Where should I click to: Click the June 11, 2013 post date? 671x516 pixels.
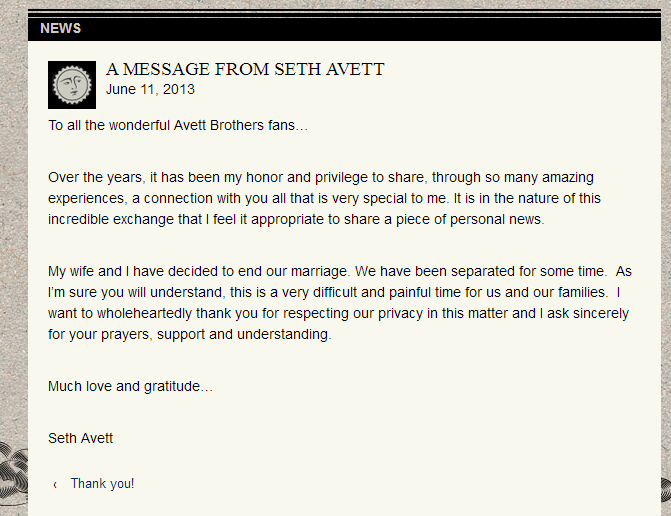pos(150,89)
